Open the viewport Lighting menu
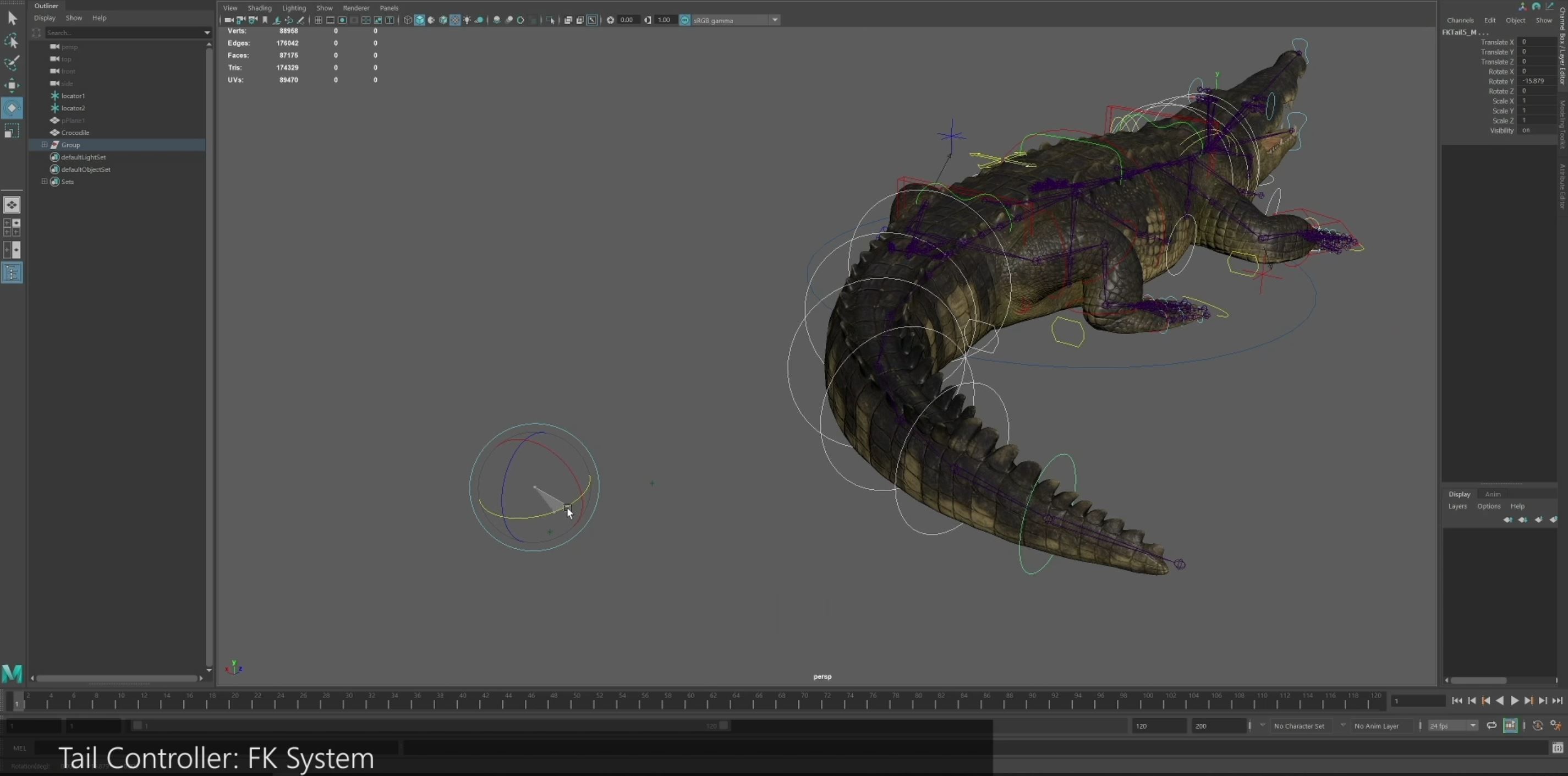Viewport: 1568px width, 776px height. coord(294,8)
